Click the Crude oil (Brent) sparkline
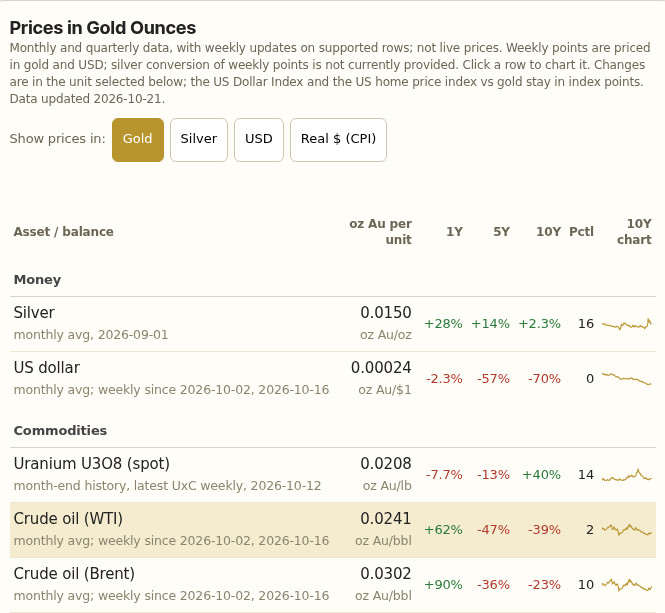The width and height of the screenshot is (665, 613). click(x=627, y=585)
